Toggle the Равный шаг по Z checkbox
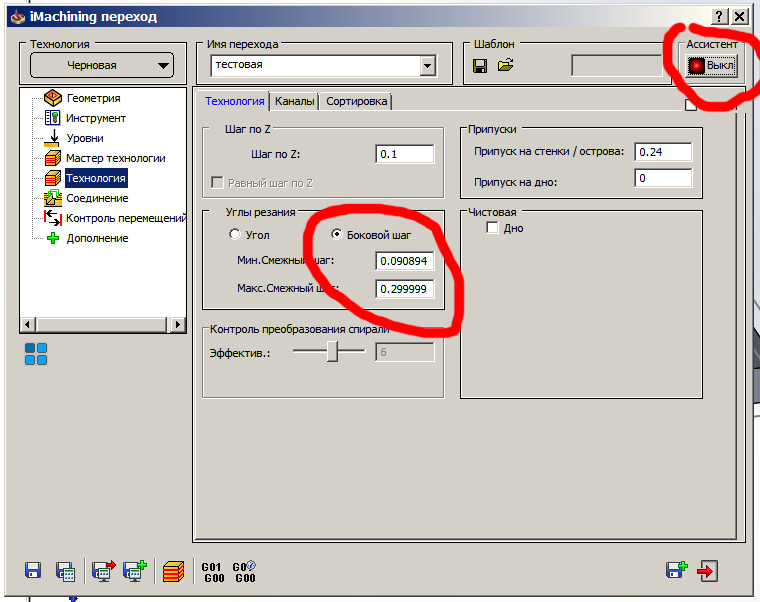The width and height of the screenshot is (760, 602). 217,183
